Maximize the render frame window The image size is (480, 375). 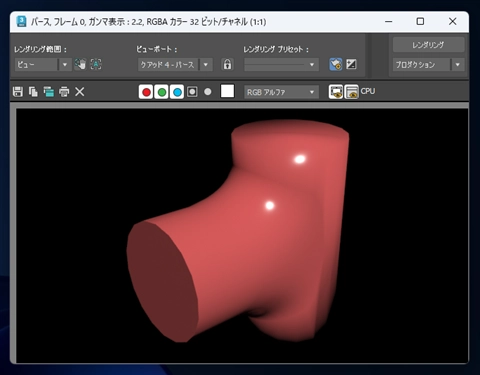coord(420,22)
